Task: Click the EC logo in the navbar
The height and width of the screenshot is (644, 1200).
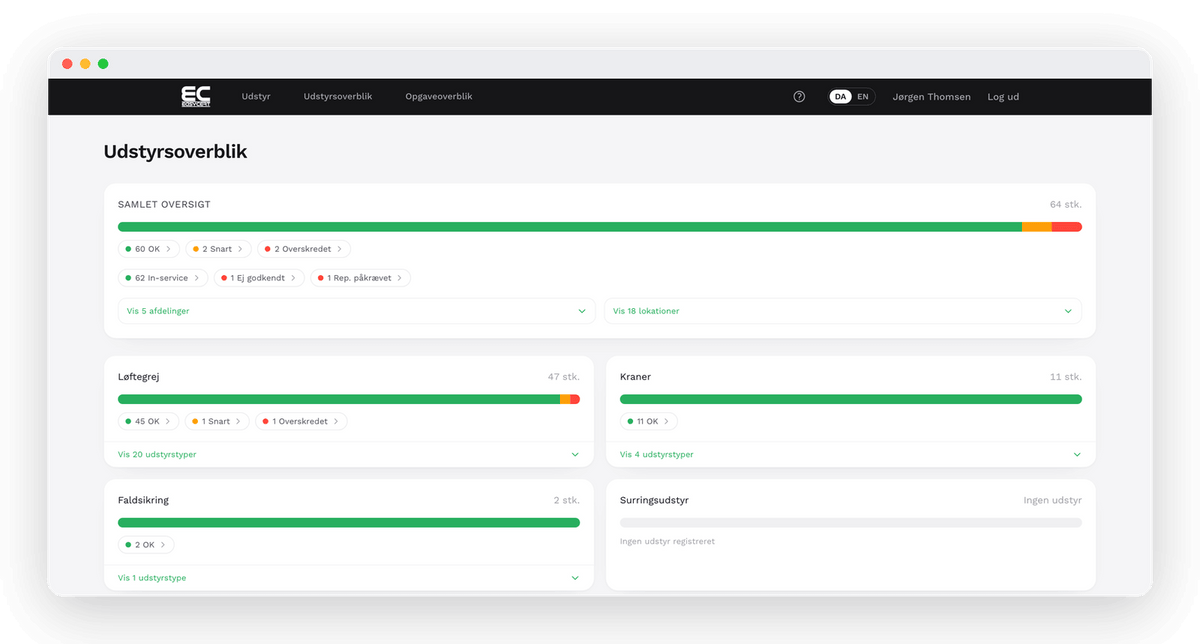Action: click(x=195, y=96)
